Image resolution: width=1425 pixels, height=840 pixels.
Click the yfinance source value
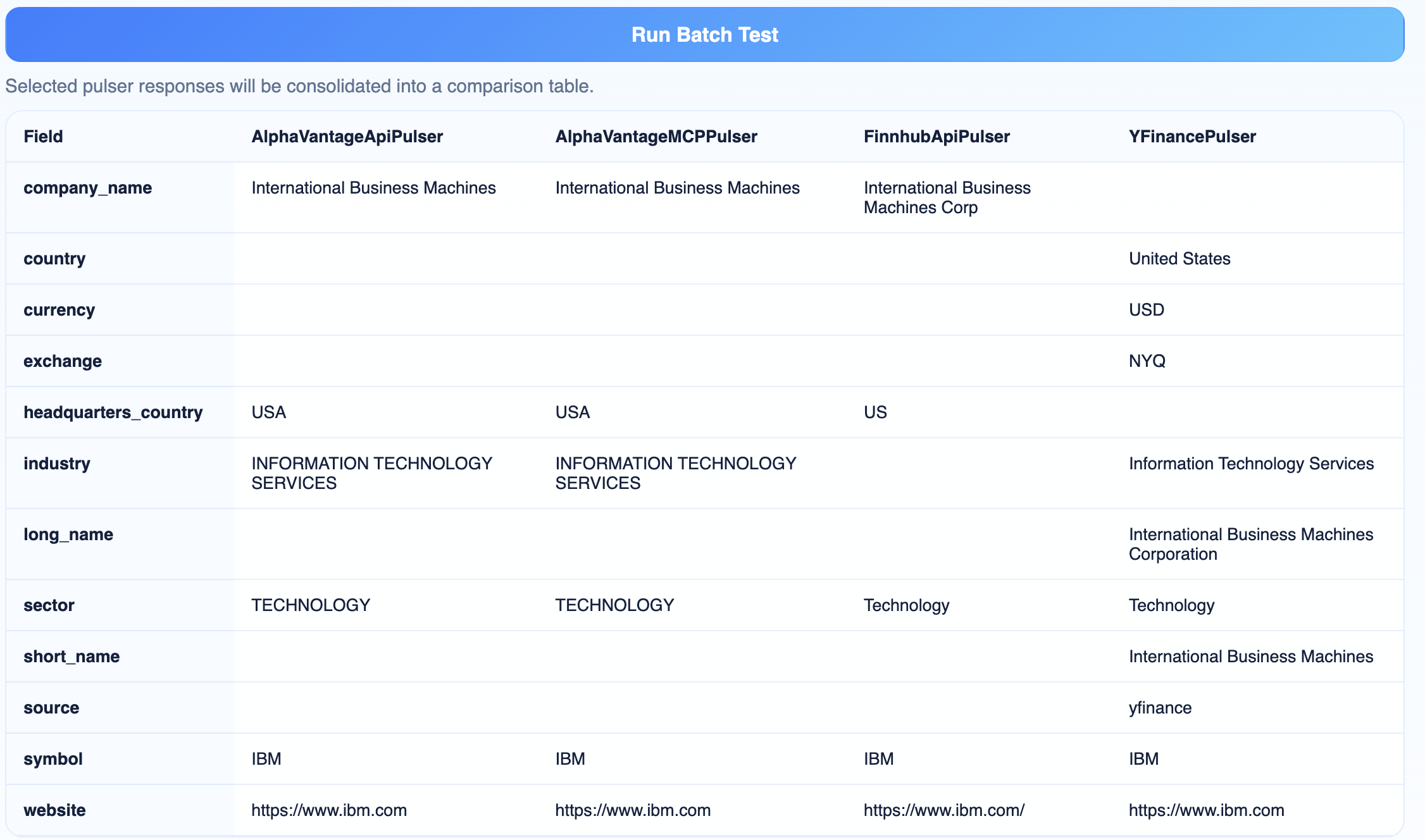[1160, 708]
